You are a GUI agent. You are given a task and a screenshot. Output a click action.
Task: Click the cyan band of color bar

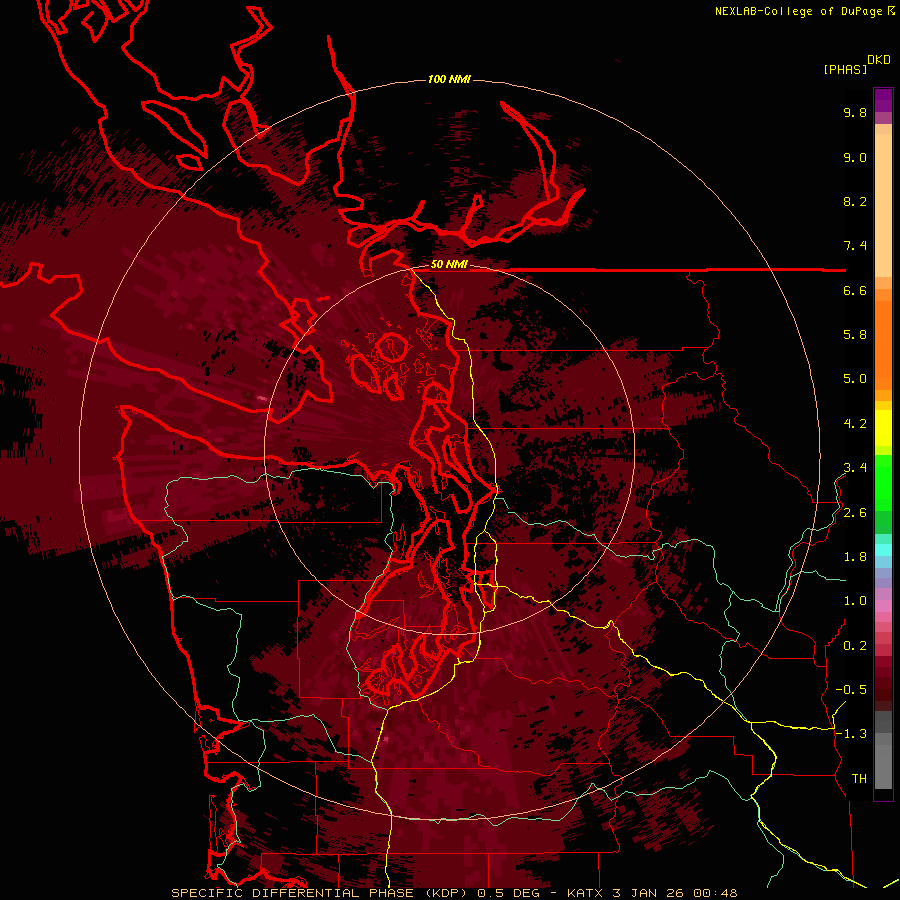883,549
